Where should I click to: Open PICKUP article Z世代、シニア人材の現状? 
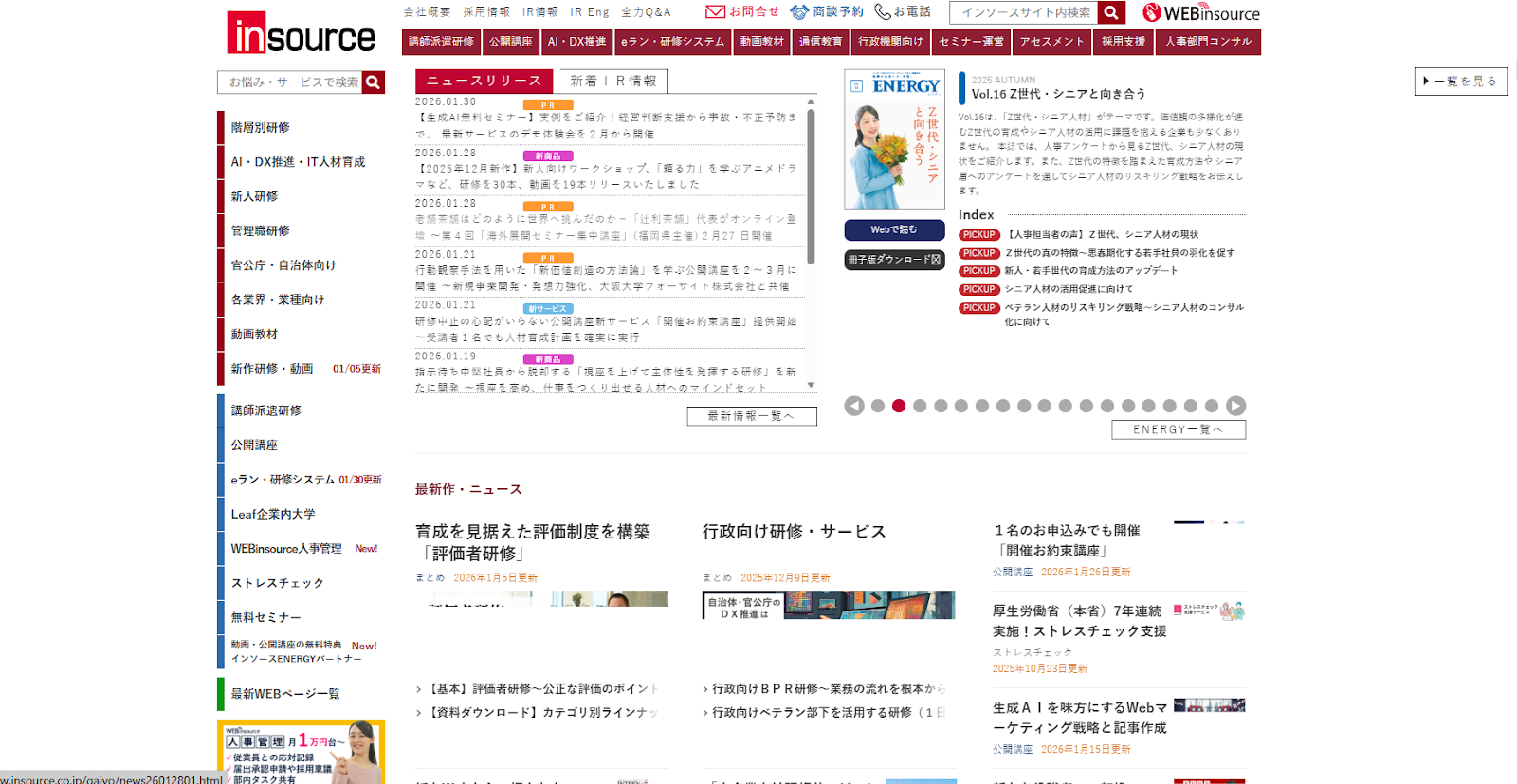tap(1102, 235)
